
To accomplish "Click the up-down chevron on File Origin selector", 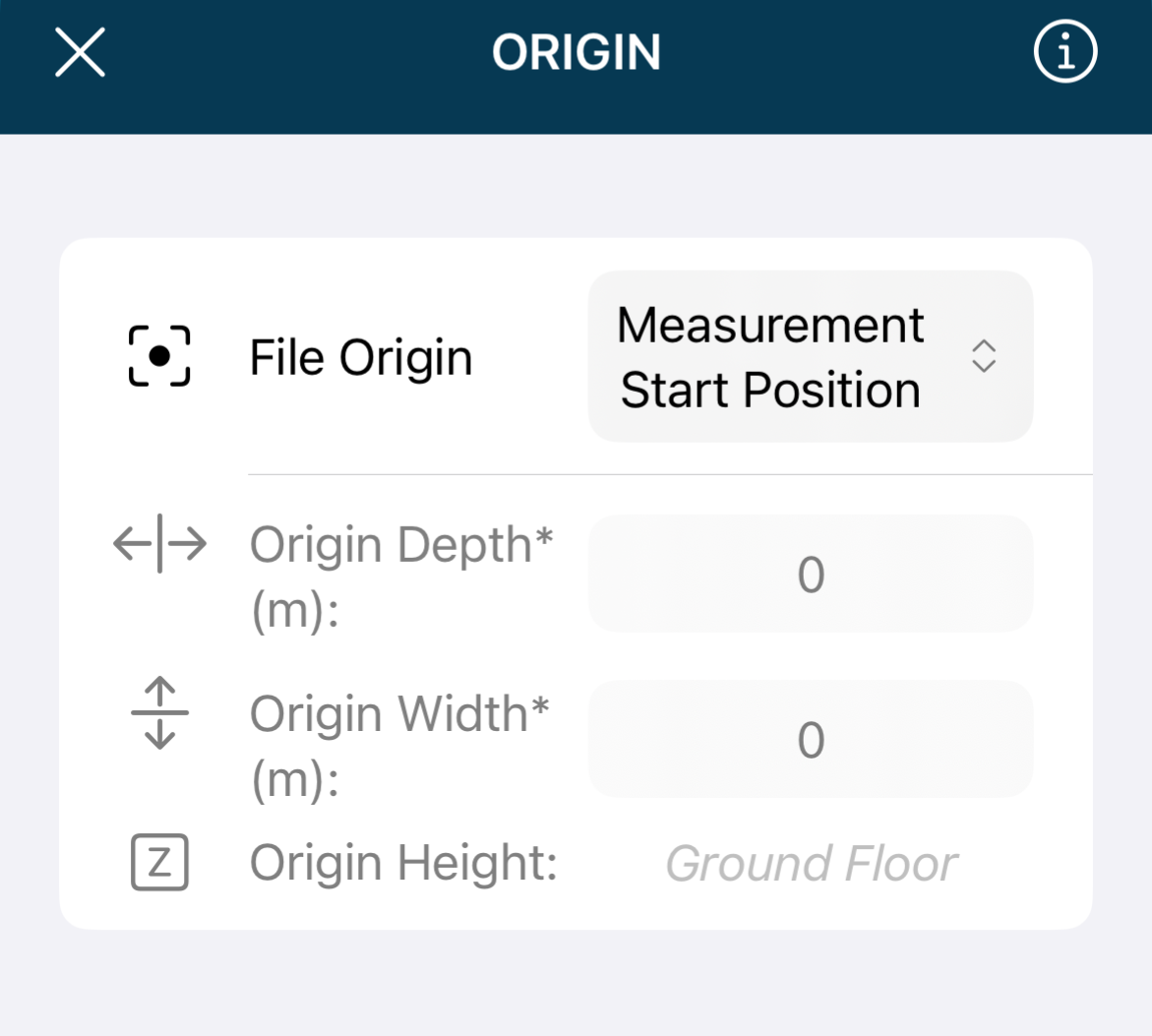I will pyautogui.click(x=984, y=356).
